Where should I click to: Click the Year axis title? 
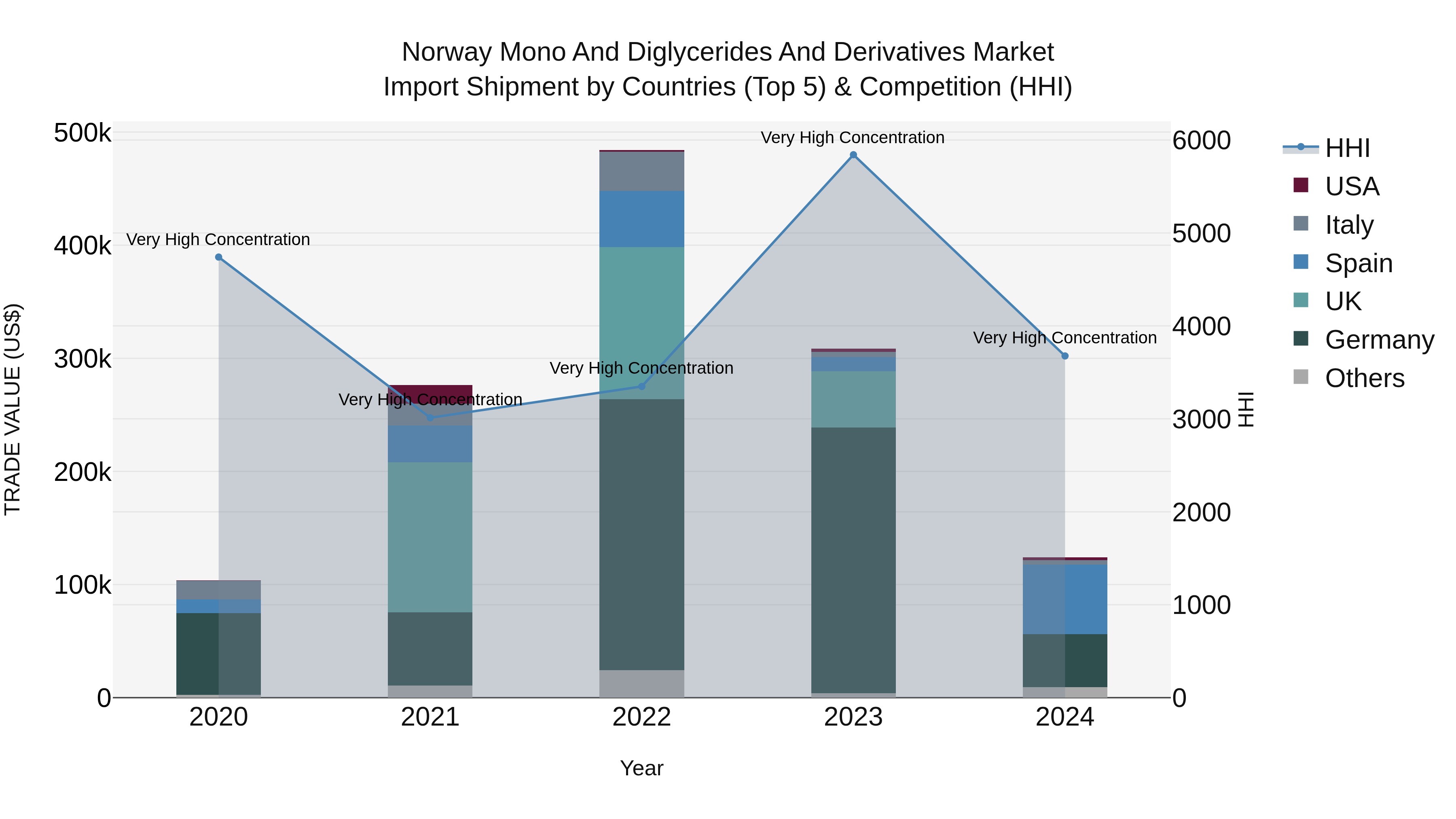coord(641,768)
